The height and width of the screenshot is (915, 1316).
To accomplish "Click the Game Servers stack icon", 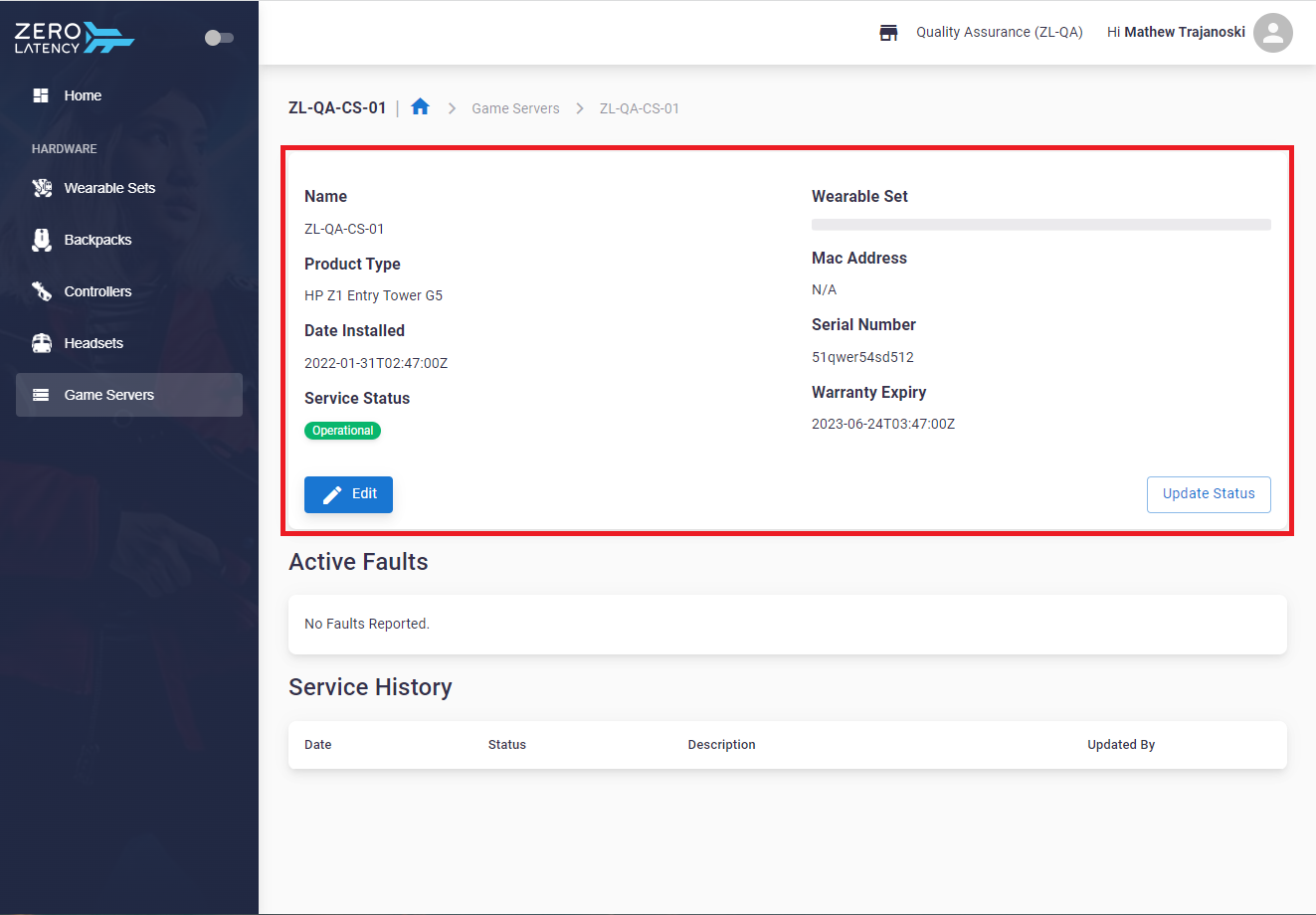I will (x=41, y=395).
